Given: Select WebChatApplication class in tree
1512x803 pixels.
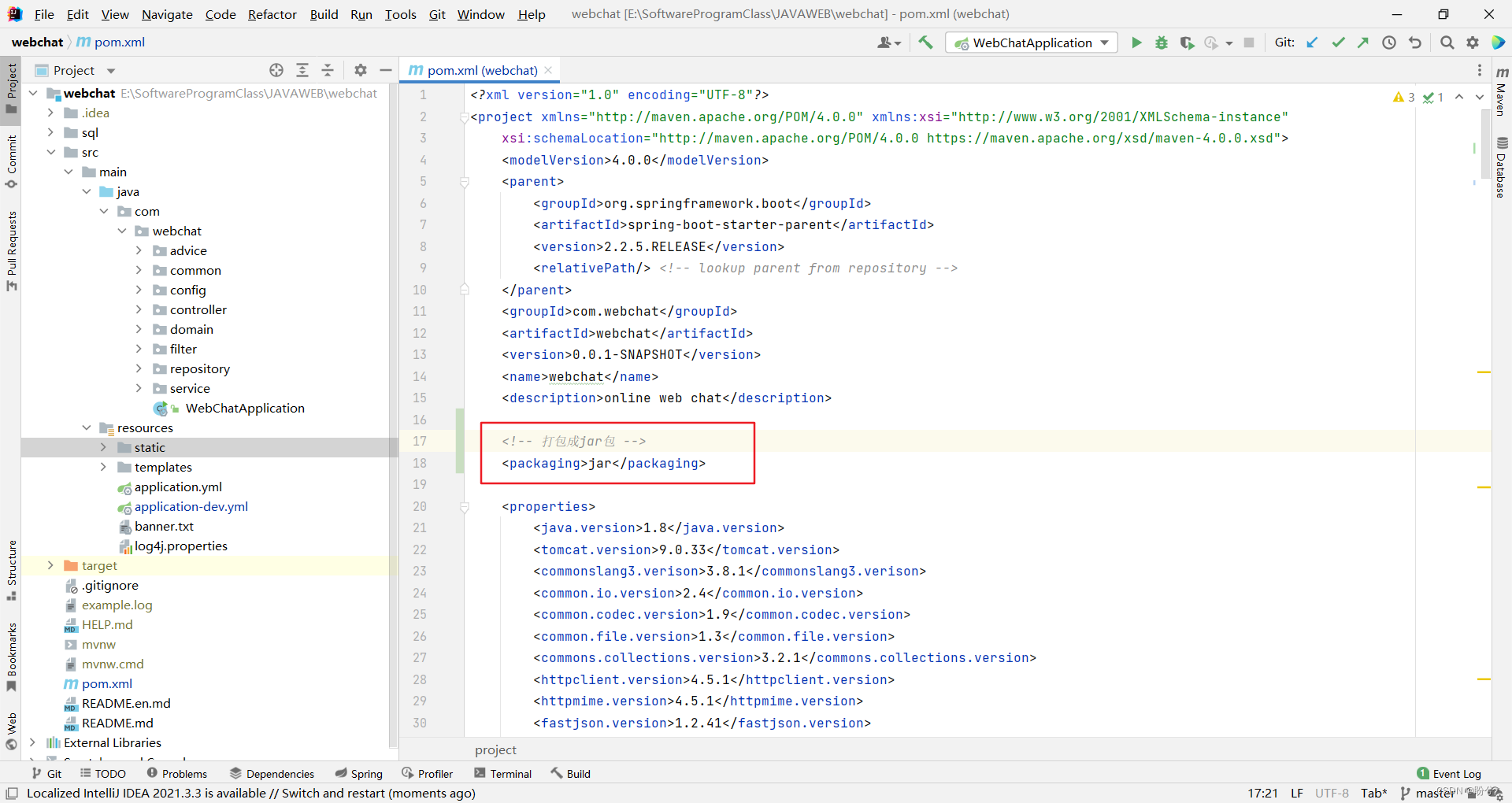Looking at the screenshot, I should (245, 408).
